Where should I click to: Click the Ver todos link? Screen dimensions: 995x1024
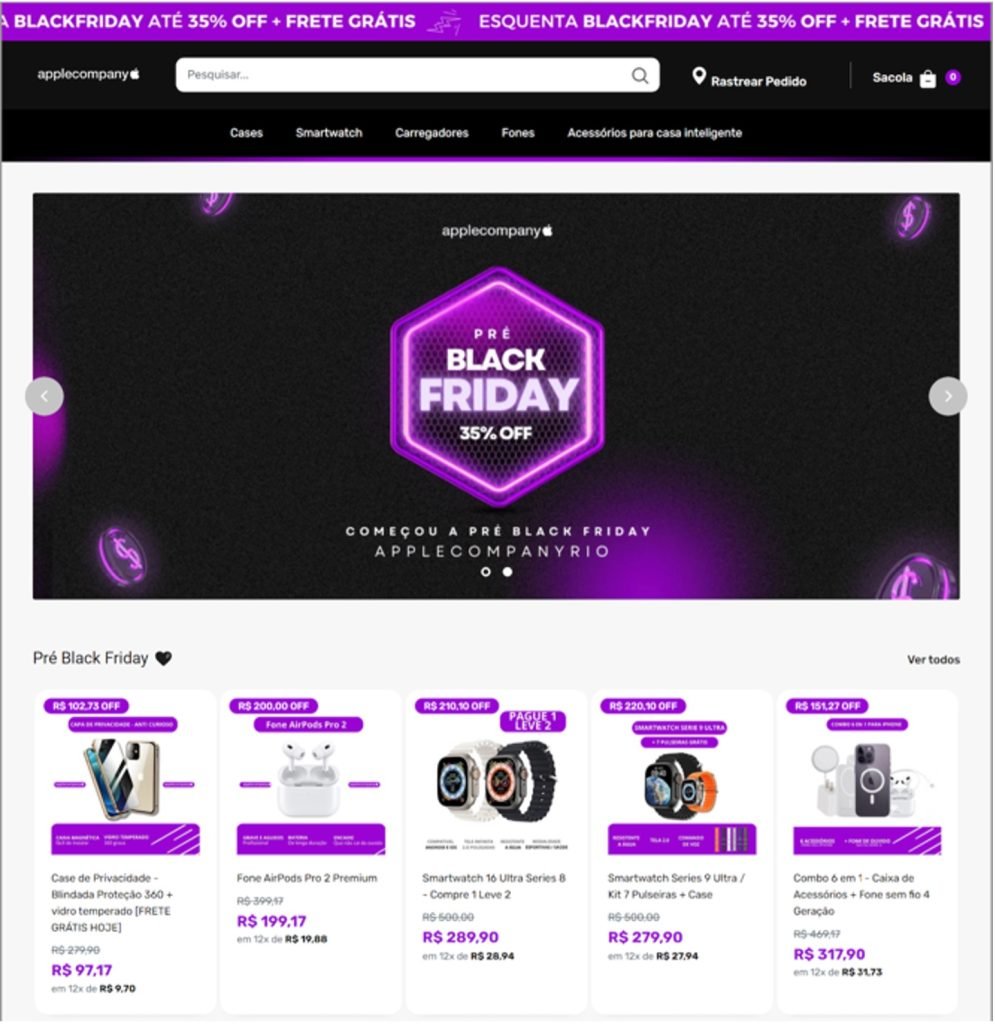(934, 660)
